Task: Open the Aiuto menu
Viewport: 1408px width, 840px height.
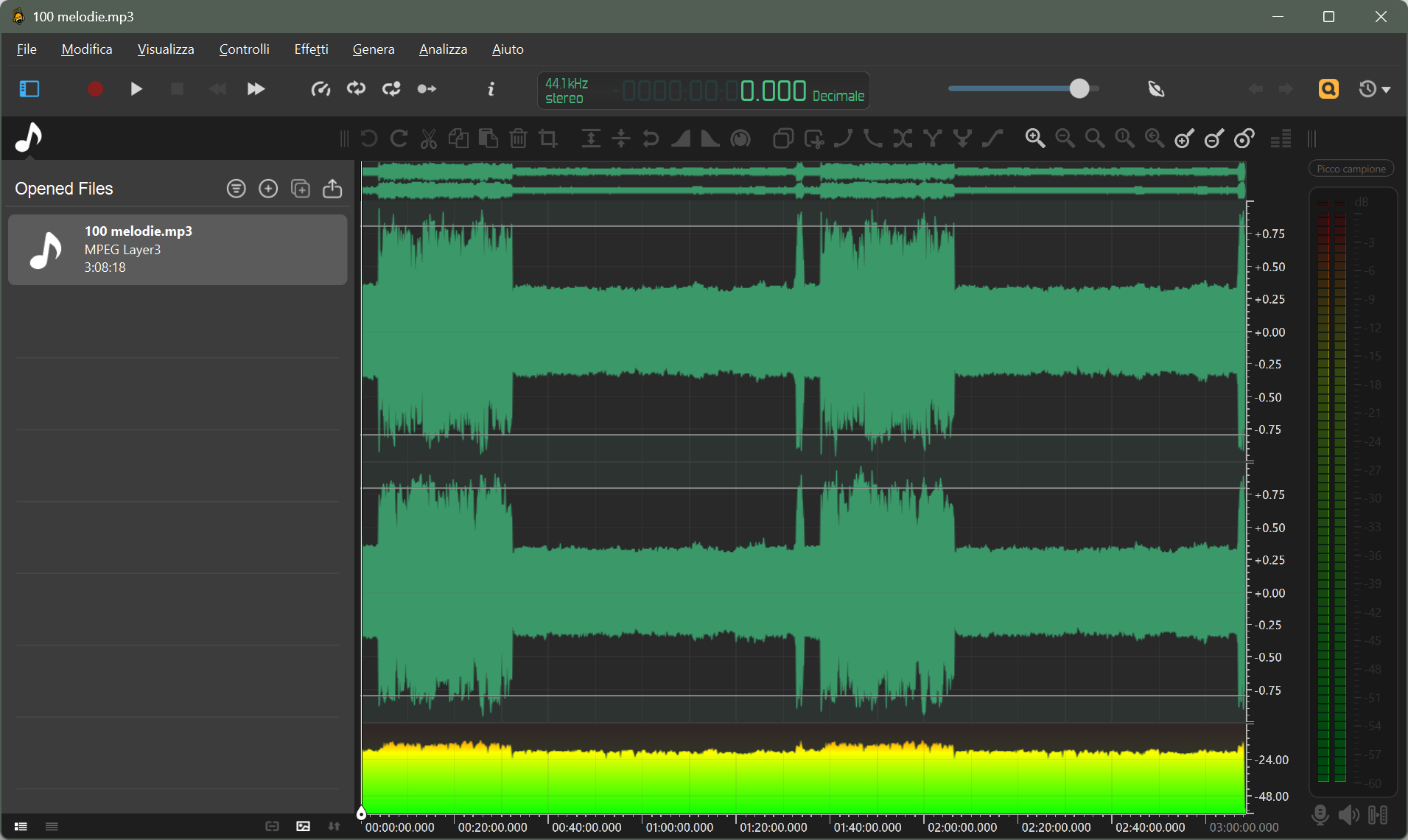Action: (508, 49)
